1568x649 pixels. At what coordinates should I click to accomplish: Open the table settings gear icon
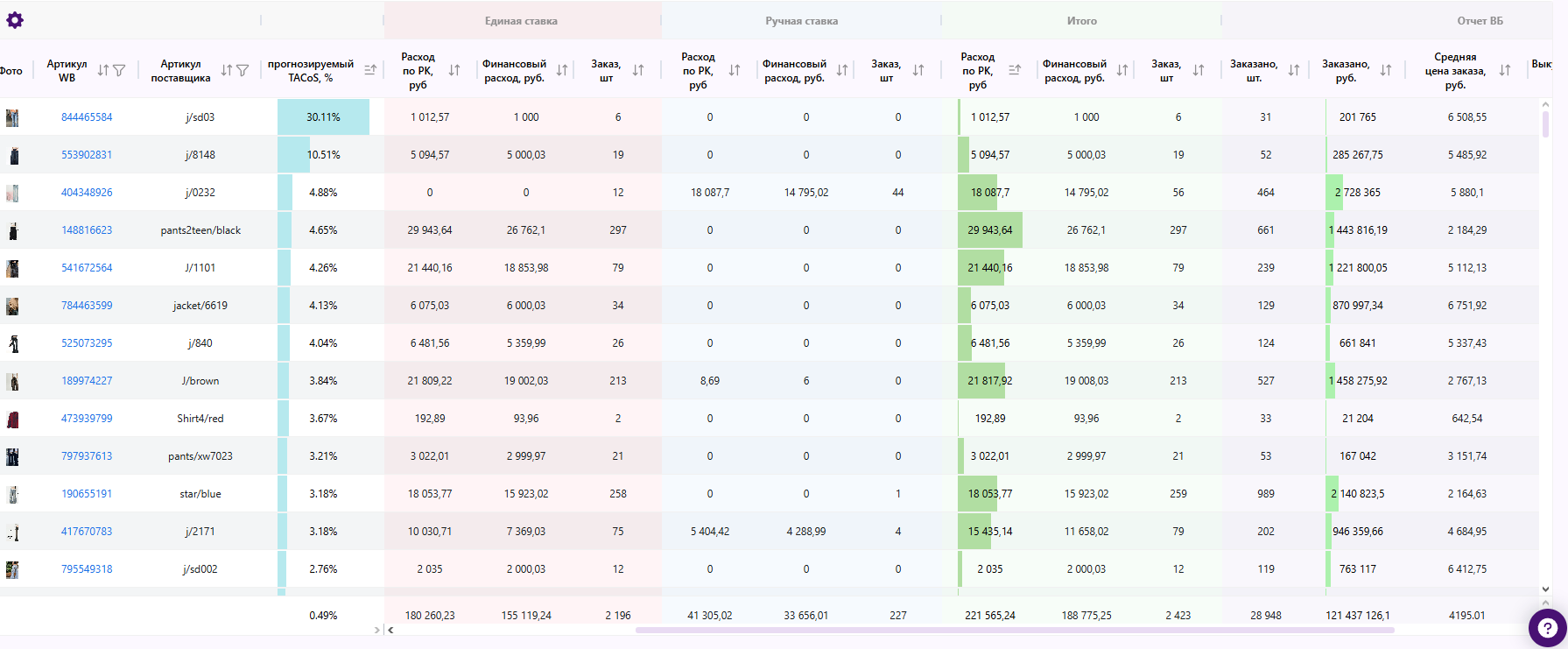15,20
